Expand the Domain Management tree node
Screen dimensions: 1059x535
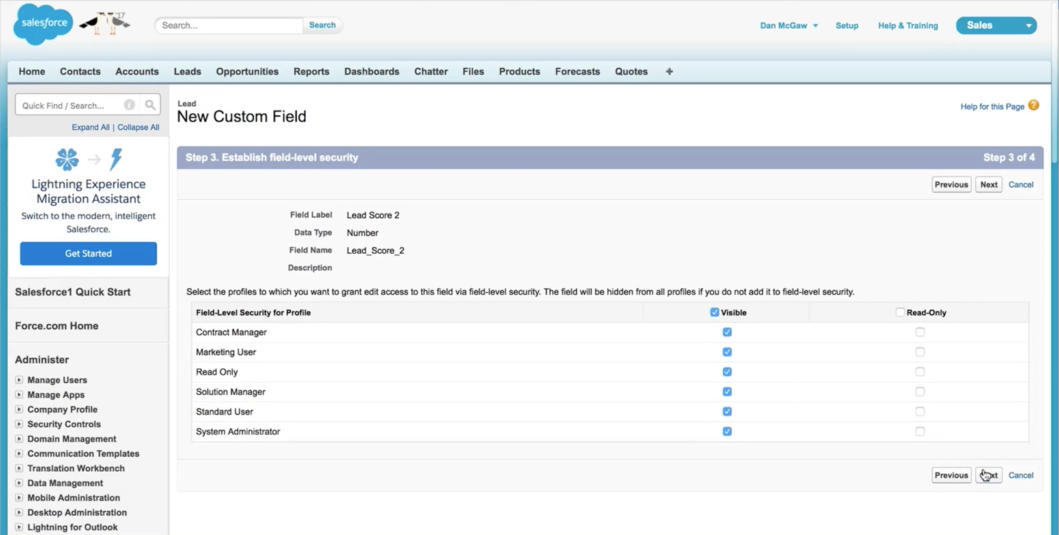pyautogui.click(x=19, y=438)
